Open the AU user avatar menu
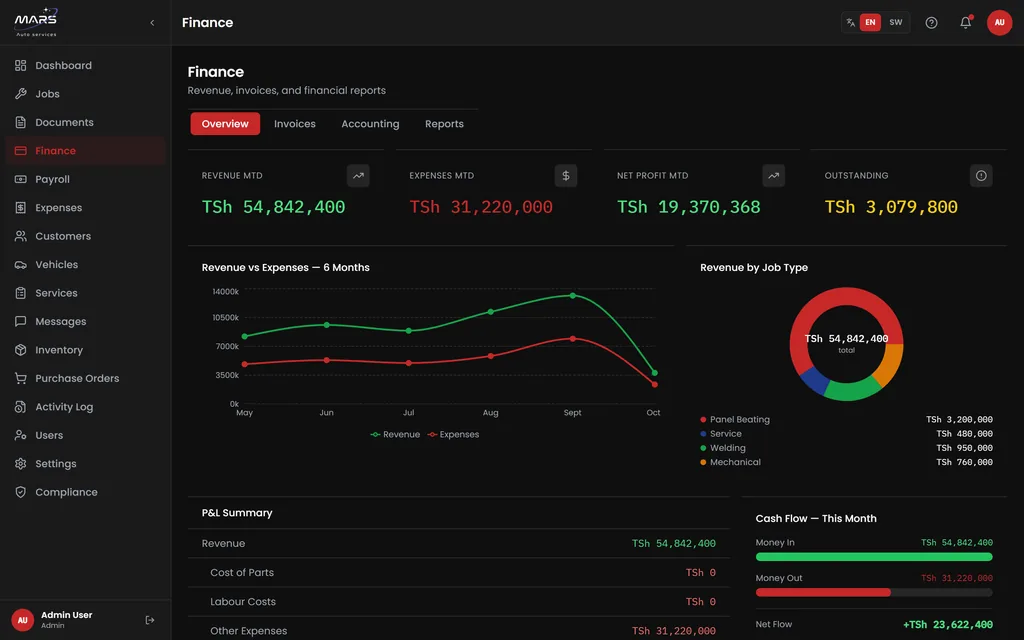The height and width of the screenshot is (640, 1024). 999,23
